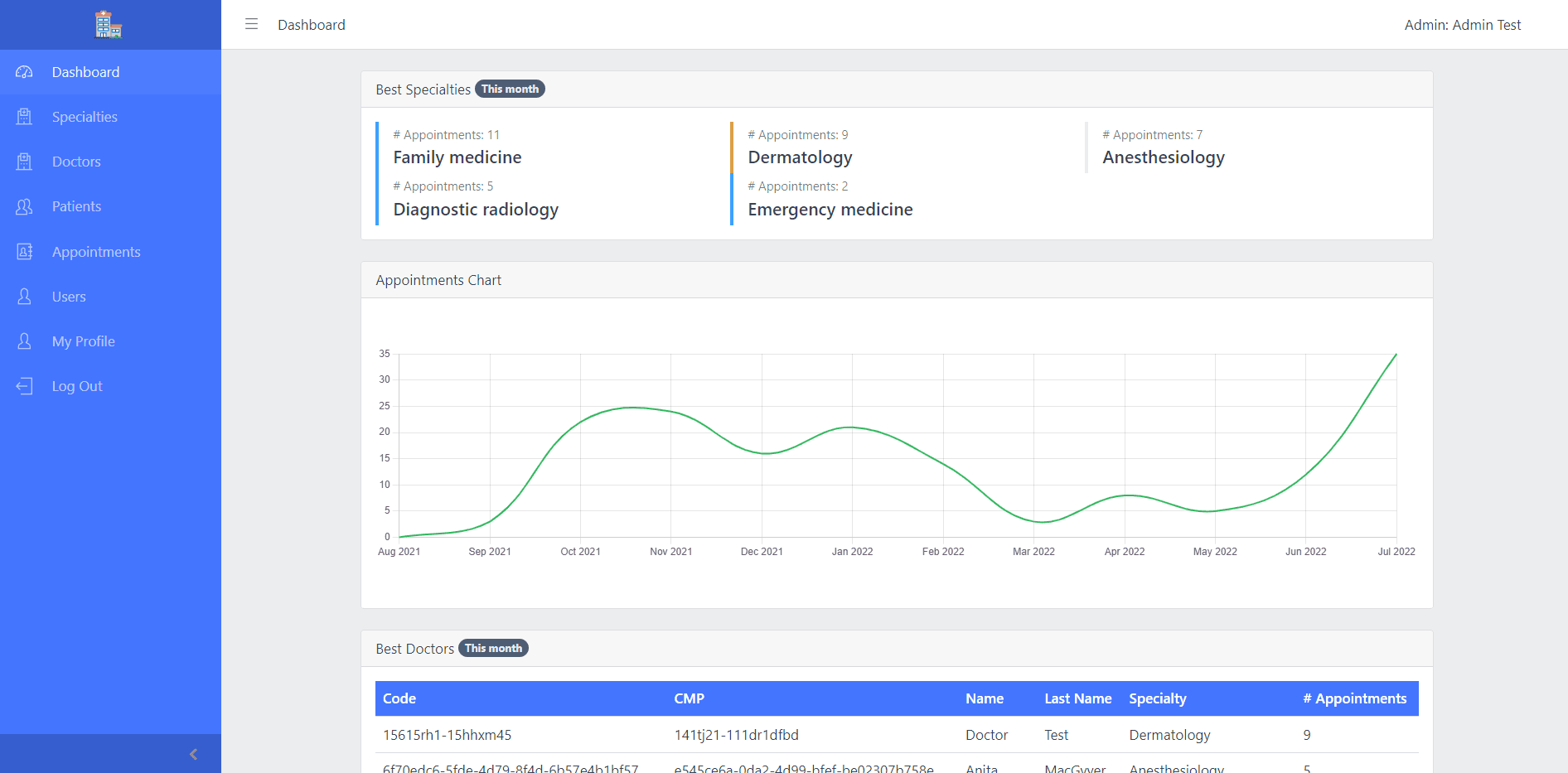
Task: Toggle sidebar with hamburger menu icon
Action: [x=251, y=24]
